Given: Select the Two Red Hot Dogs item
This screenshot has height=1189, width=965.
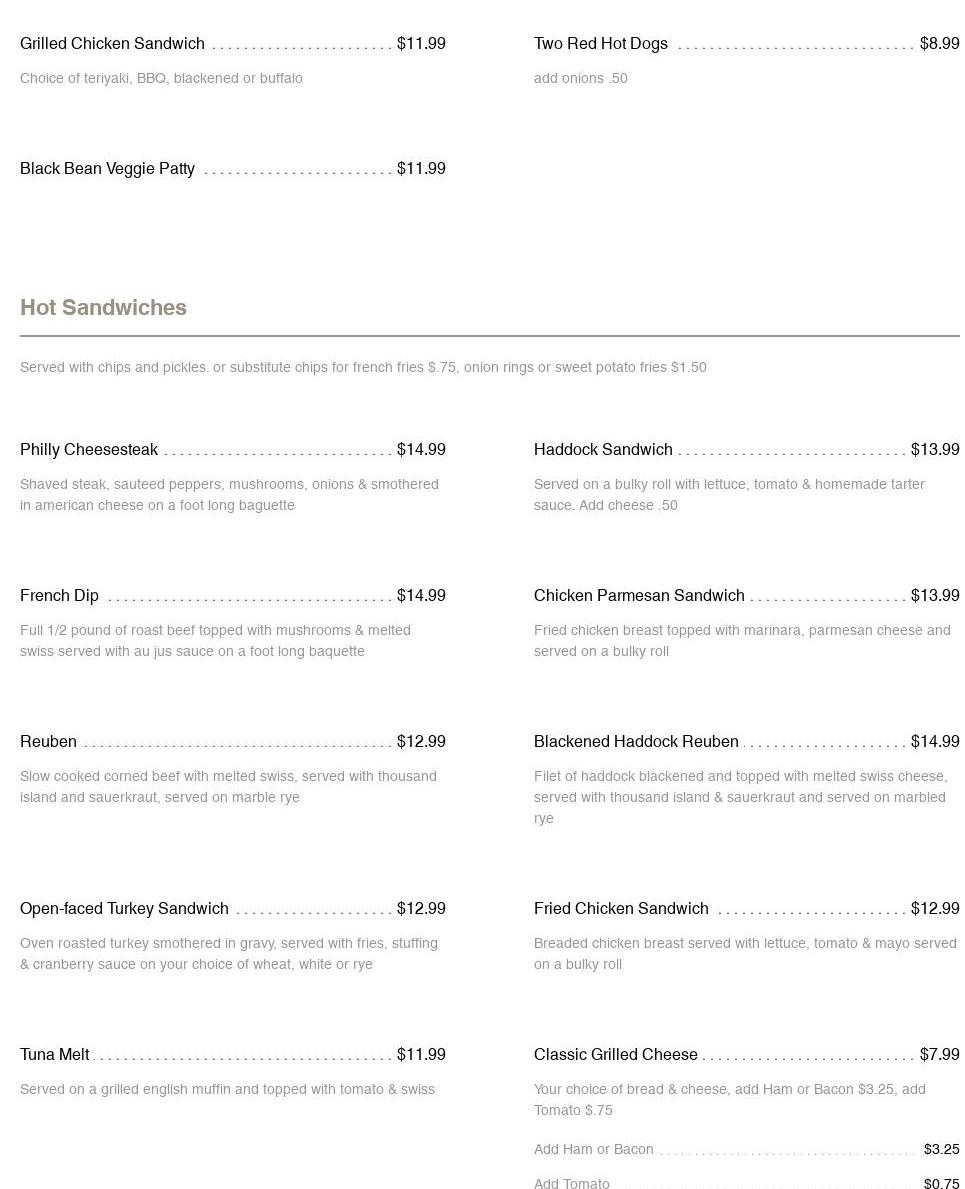Looking at the screenshot, I should coord(601,44).
